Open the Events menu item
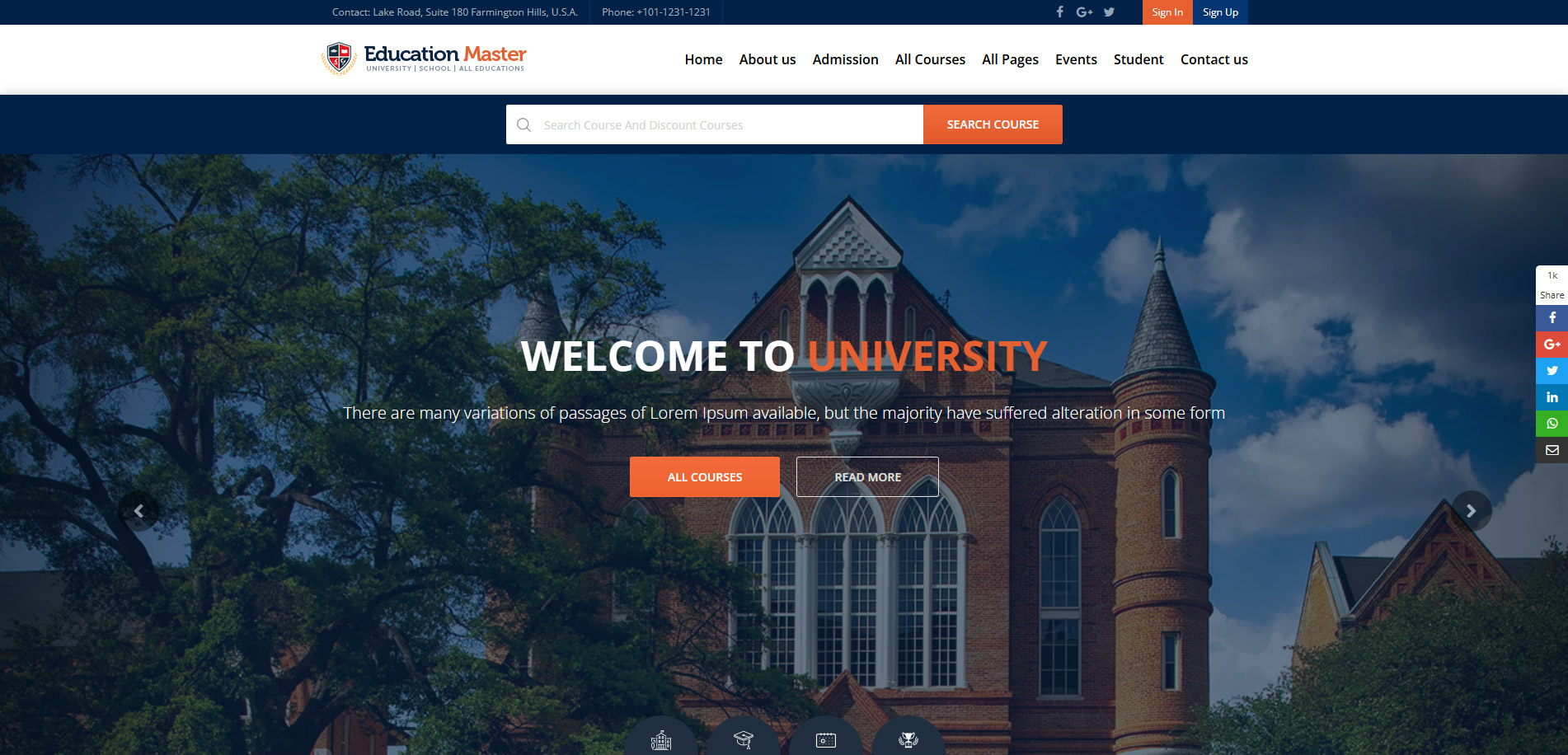 [1076, 59]
